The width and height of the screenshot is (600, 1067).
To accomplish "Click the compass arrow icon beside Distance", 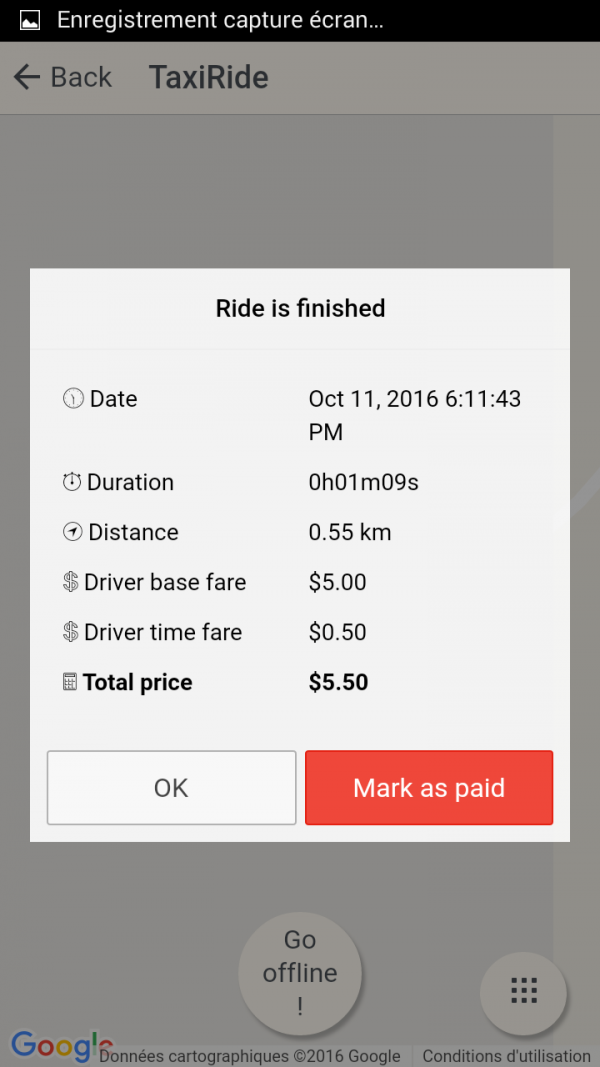I will tap(72, 532).
